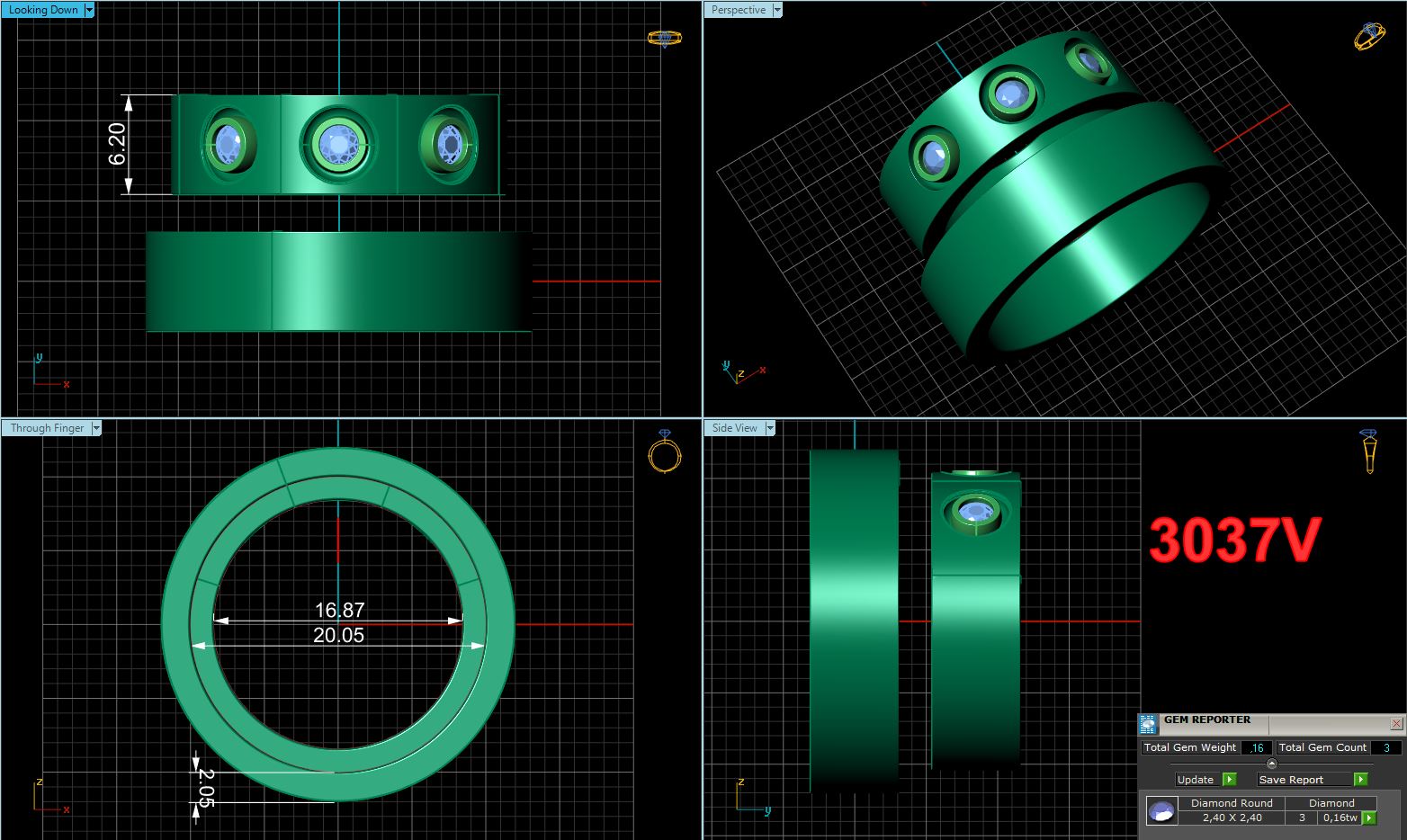Image resolution: width=1407 pixels, height=840 pixels.
Task: Click the Save Report button label
Action: [1291, 780]
